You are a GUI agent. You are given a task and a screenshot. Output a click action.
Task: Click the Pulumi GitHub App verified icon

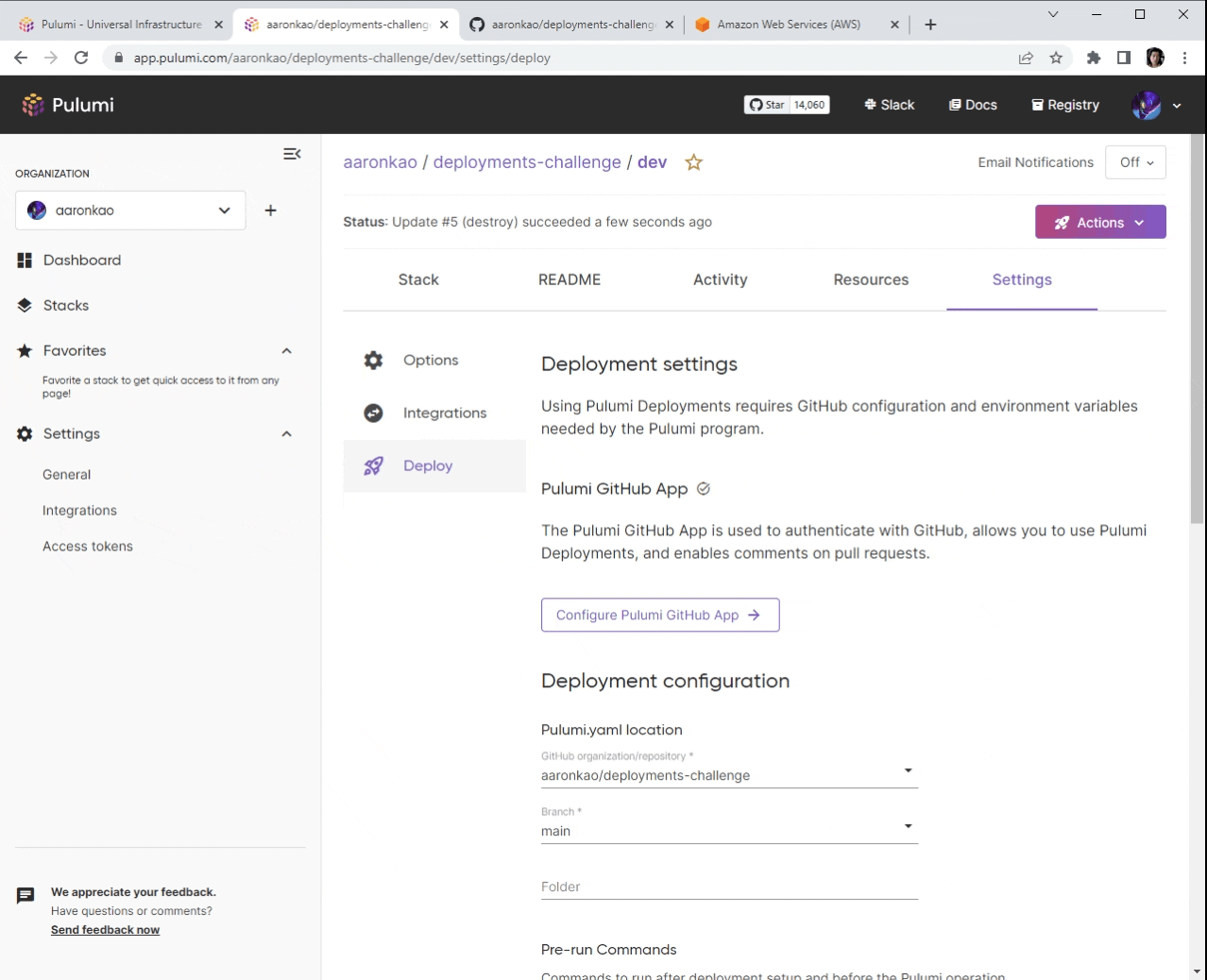pos(704,489)
